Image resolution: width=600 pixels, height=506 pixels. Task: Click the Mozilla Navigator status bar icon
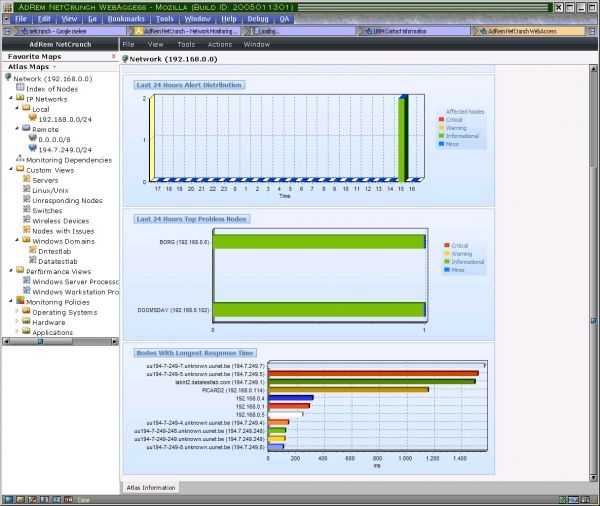point(9,499)
